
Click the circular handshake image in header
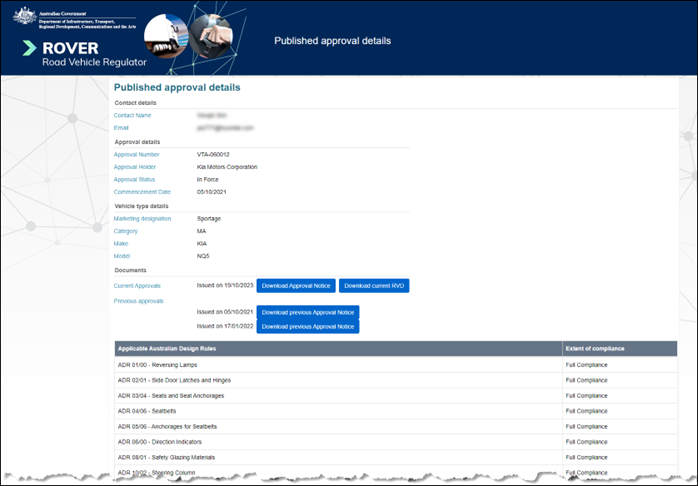click(x=215, y=39)
